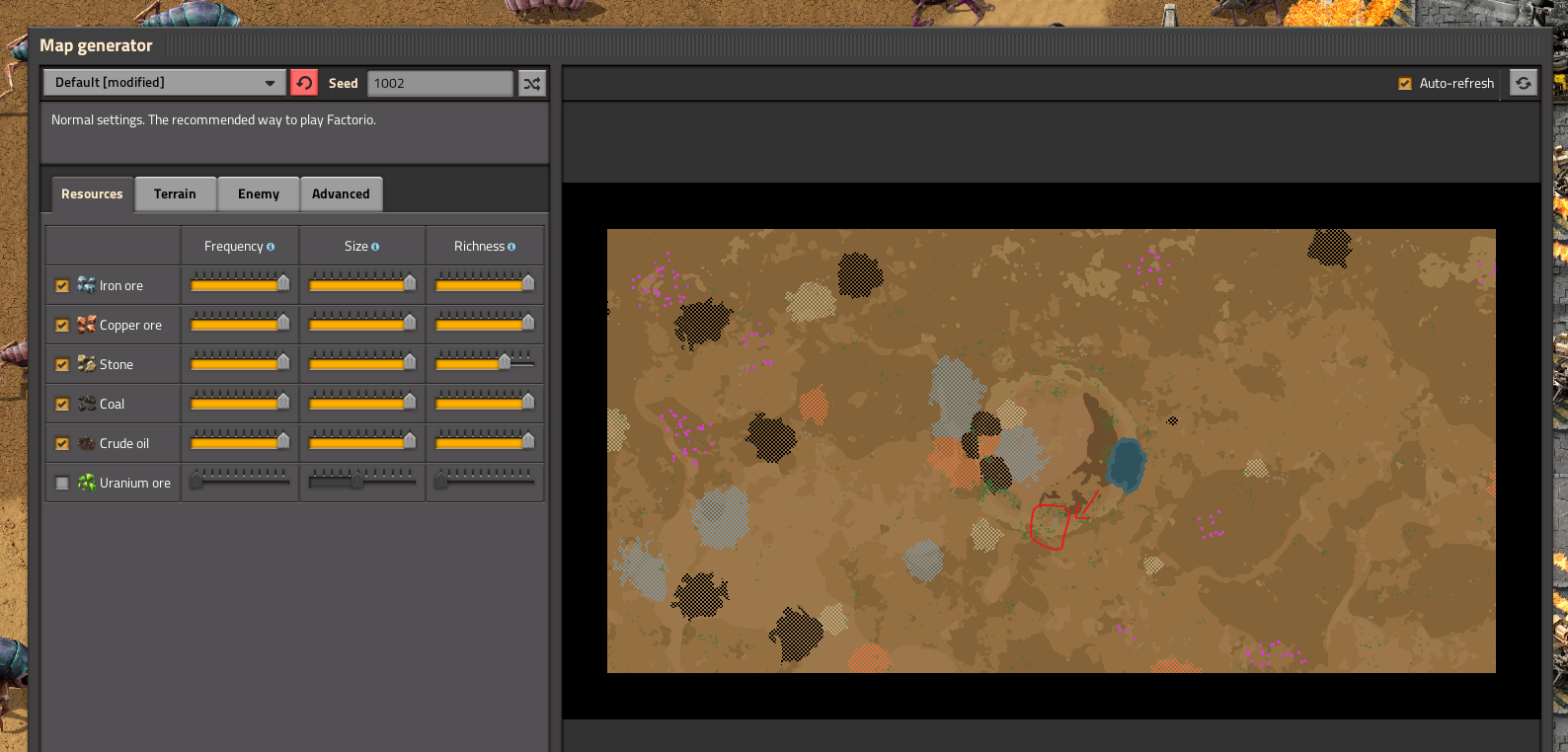This screenshot has height=752, width=1568.
Task: Click the 'Stone' row label
Action: click(117, 365)
